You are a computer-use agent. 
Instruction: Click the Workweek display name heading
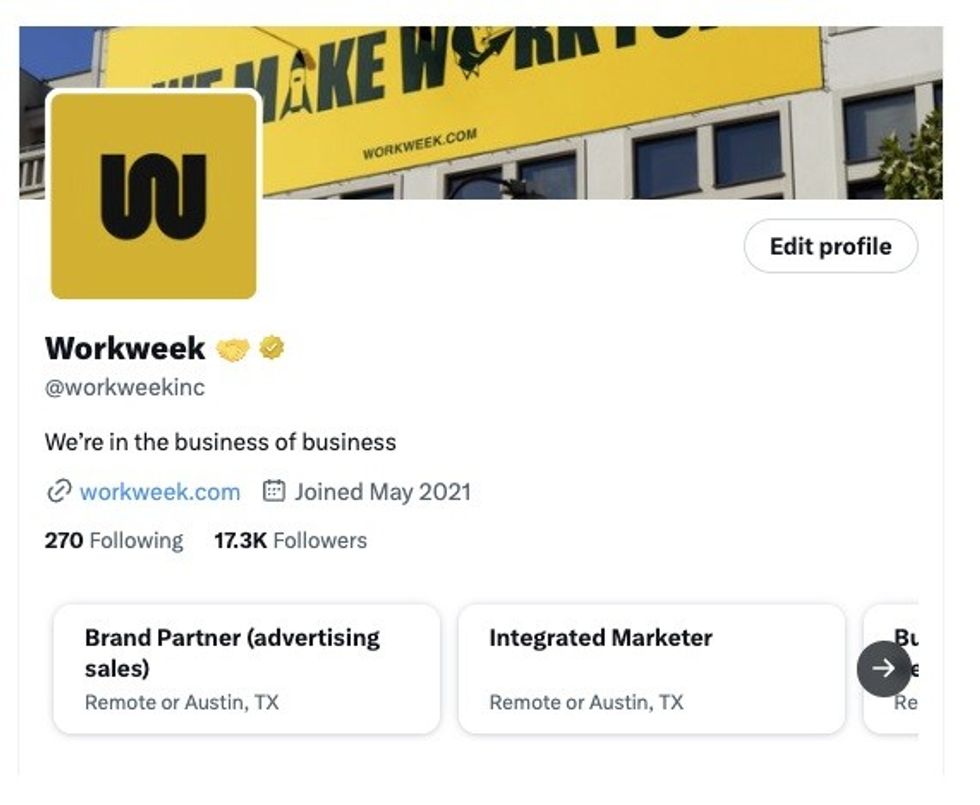(125, 348)
